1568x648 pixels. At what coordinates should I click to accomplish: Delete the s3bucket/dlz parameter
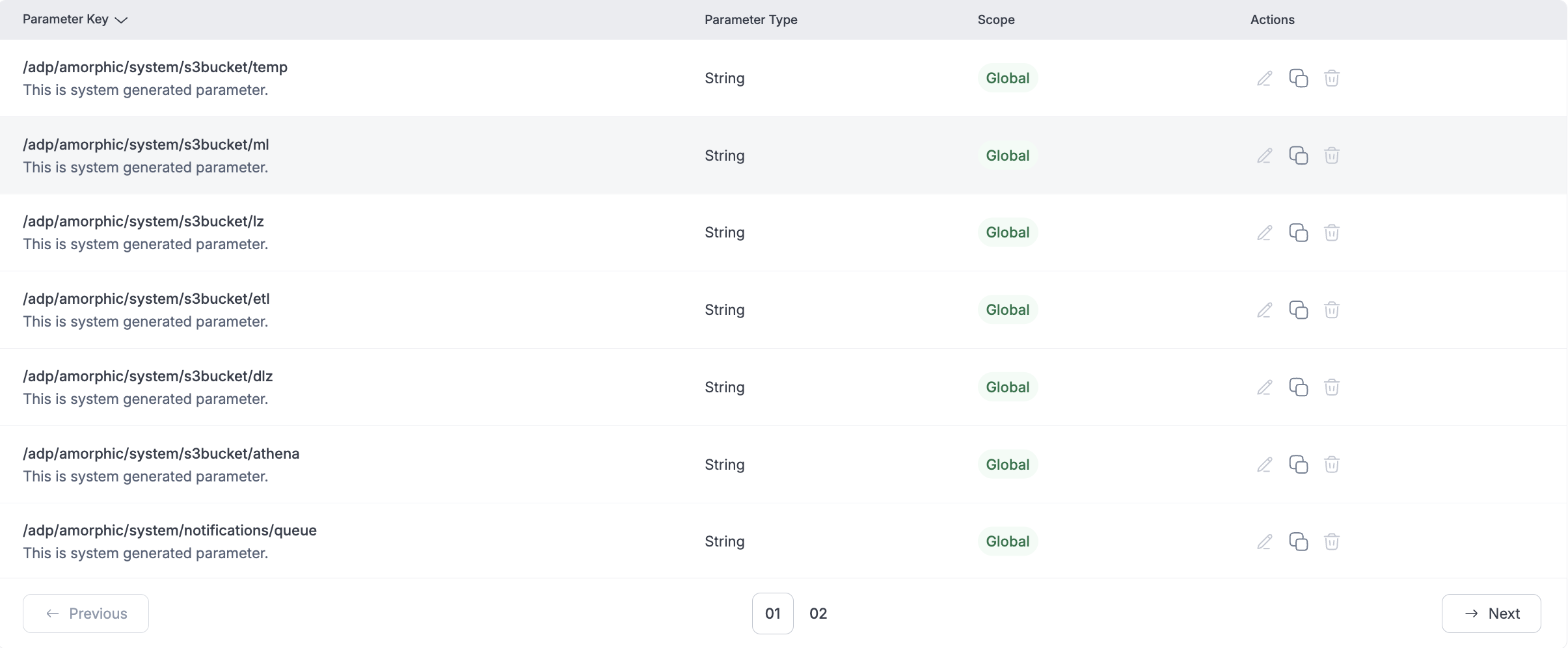(1331, 387)
